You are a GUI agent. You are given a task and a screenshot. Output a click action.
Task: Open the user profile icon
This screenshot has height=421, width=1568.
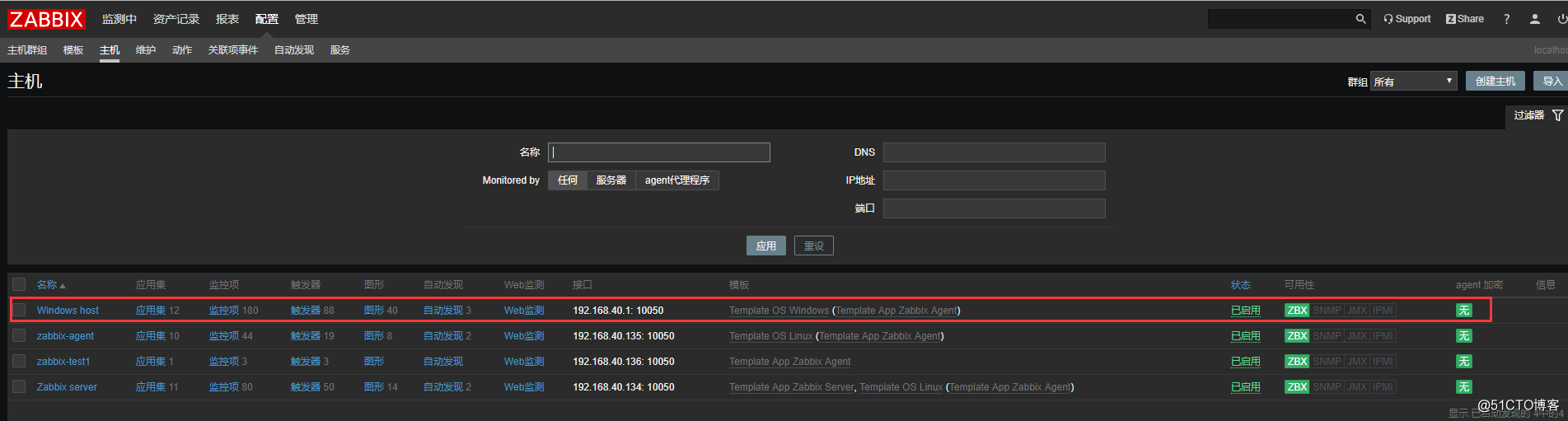click(x=1534, y=19)
